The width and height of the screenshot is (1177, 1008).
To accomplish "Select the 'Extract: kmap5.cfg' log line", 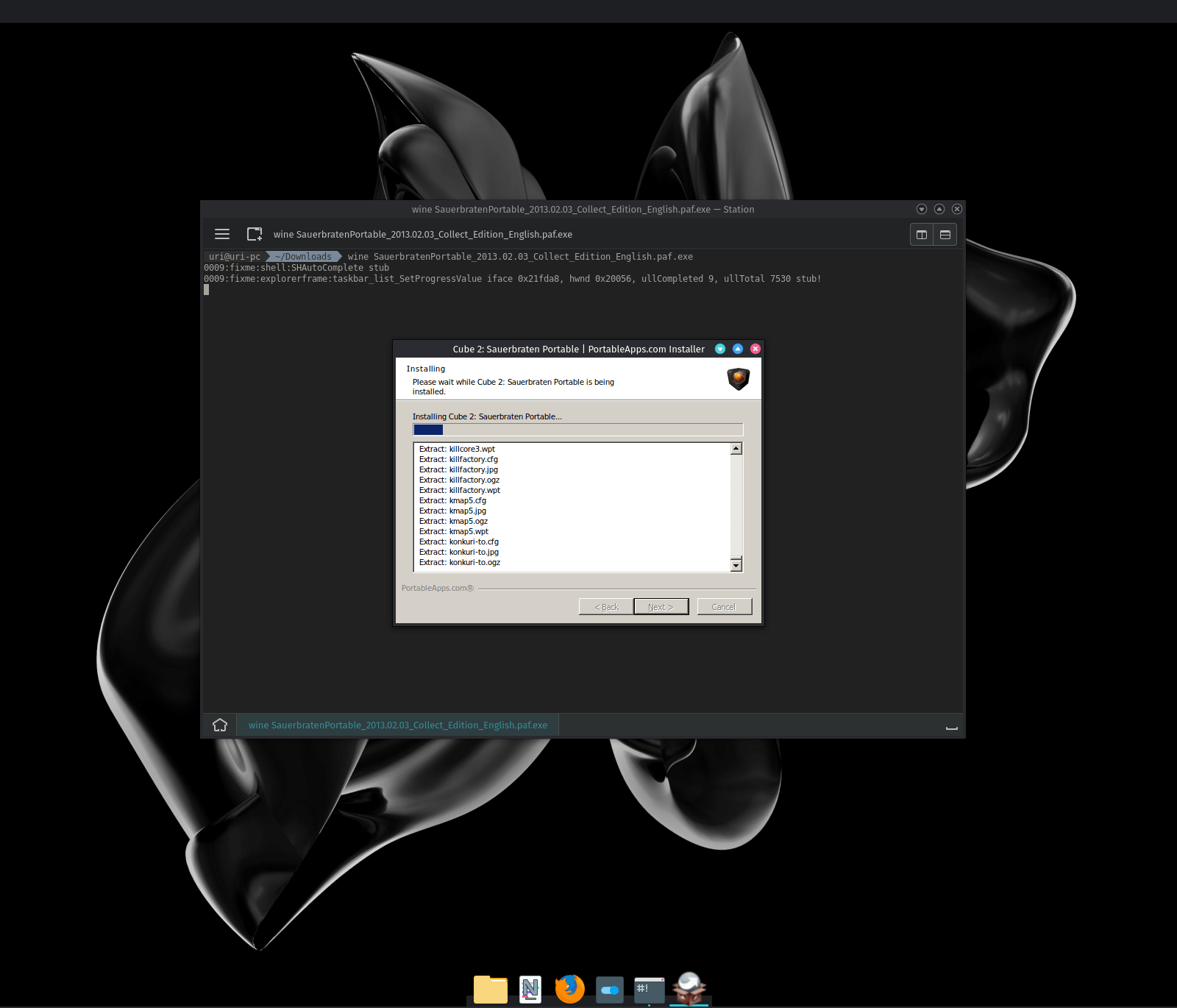I will 452,500.
